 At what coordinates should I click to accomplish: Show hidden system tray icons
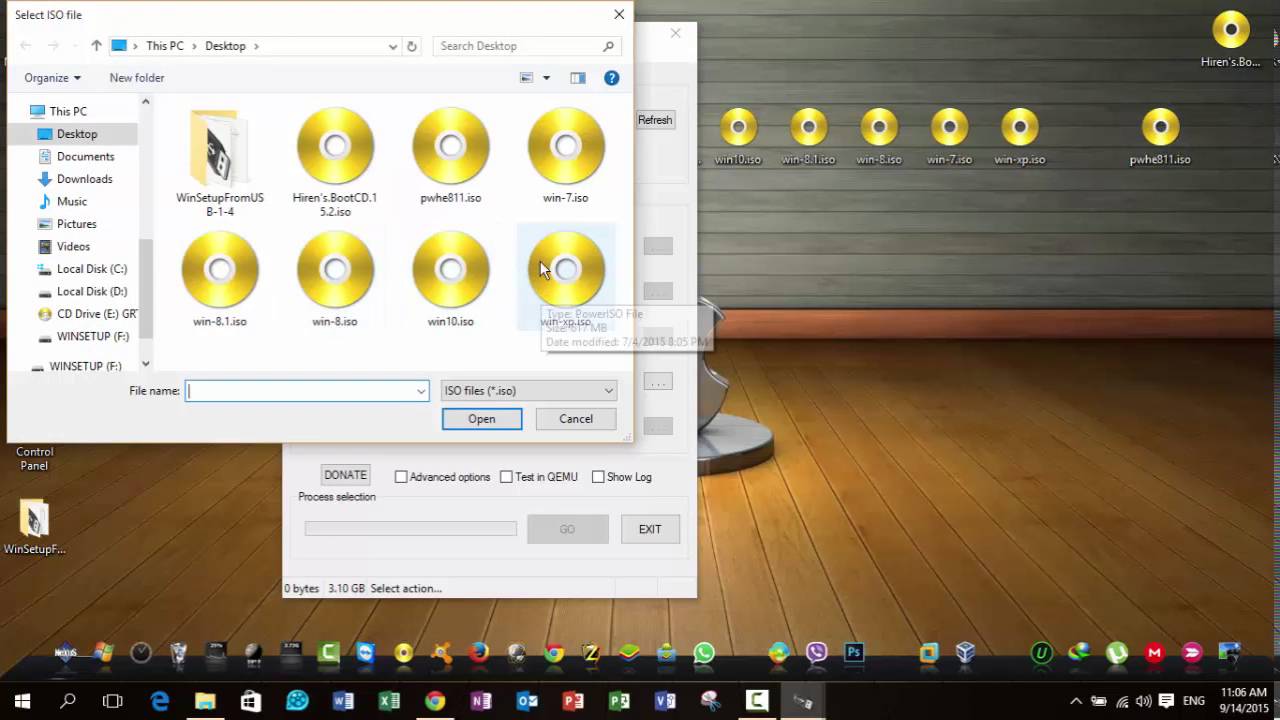point(1076,701)
